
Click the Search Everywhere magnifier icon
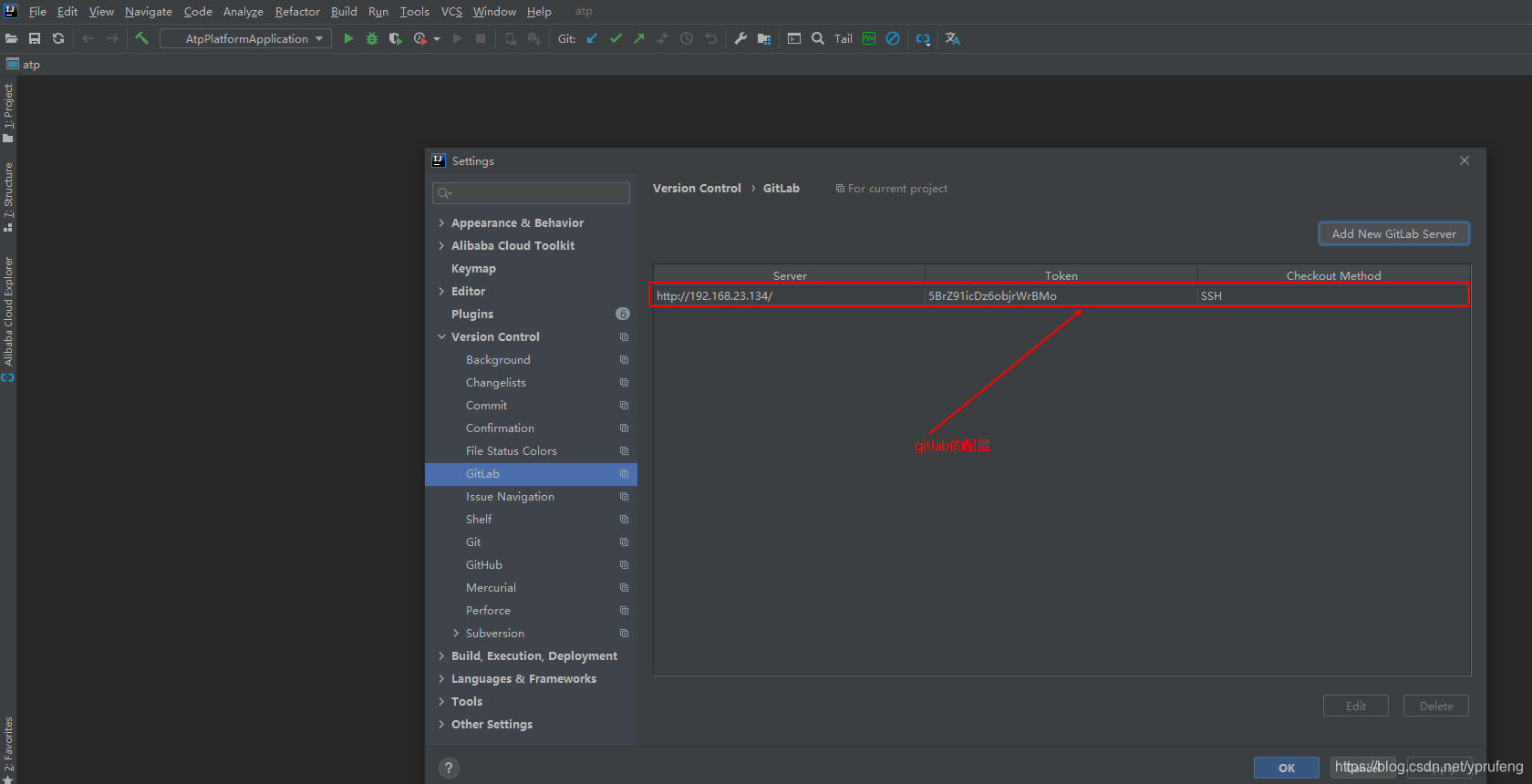(x=818, y=38)
